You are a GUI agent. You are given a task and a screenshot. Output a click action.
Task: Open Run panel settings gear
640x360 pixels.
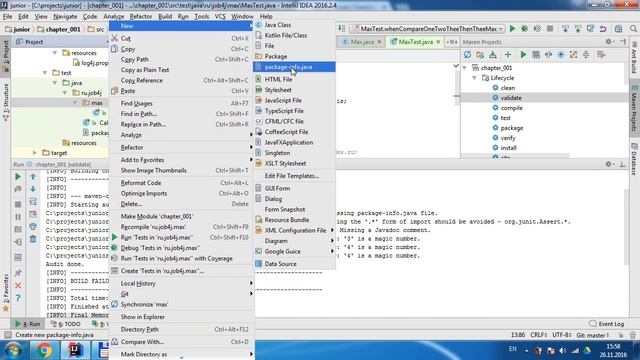[x=609, y=164]
